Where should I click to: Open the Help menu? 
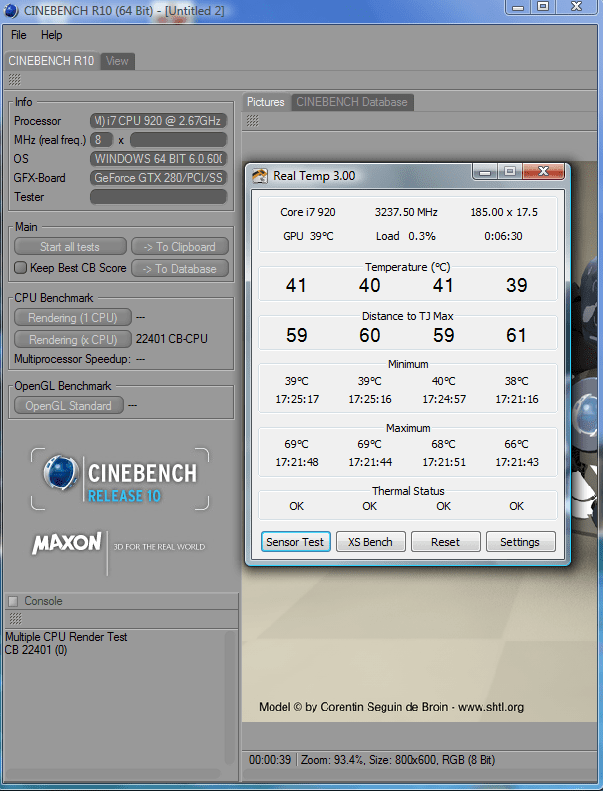click(x=51, y=35)
